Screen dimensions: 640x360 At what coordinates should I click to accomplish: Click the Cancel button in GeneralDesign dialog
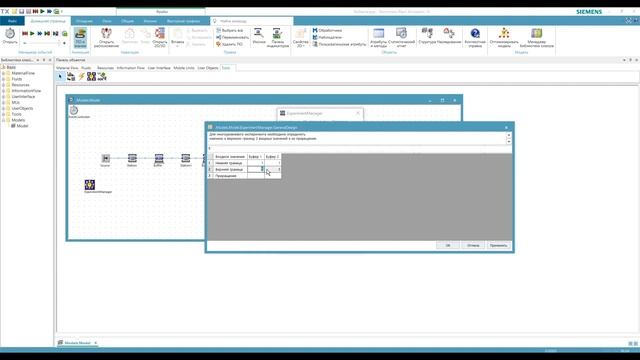(473, 245)
